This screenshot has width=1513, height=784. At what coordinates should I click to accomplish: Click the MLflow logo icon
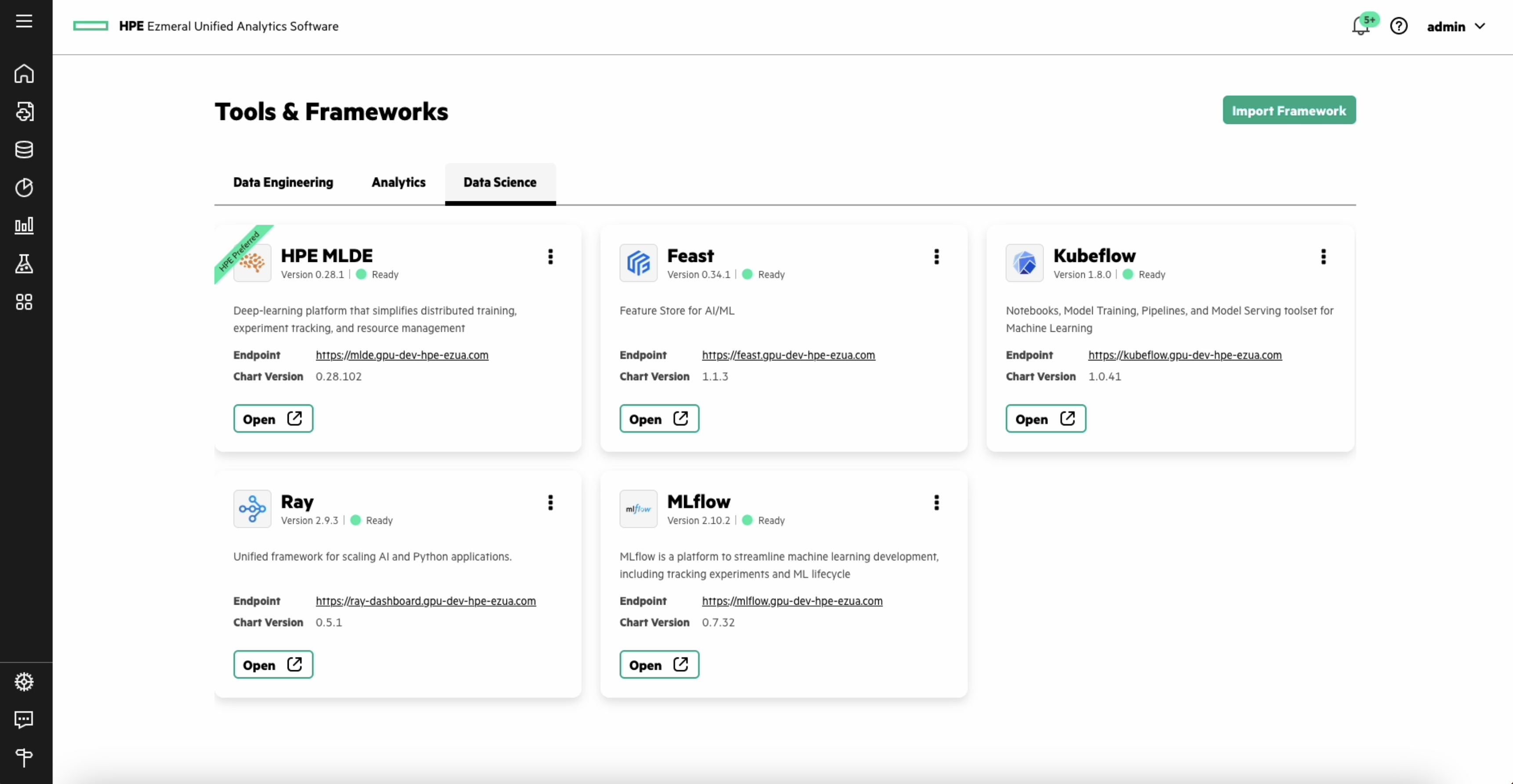pos(638,509)
